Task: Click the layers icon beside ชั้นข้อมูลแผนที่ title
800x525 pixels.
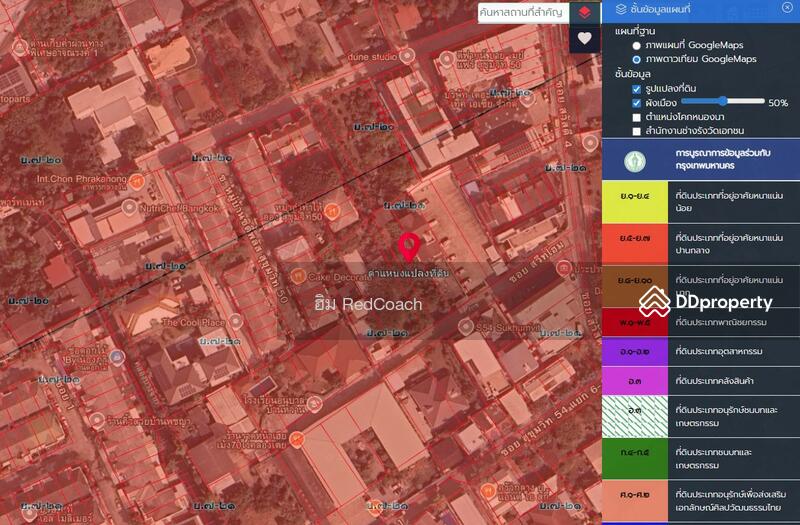Action: pyautogui.click(x=621, y=9)
